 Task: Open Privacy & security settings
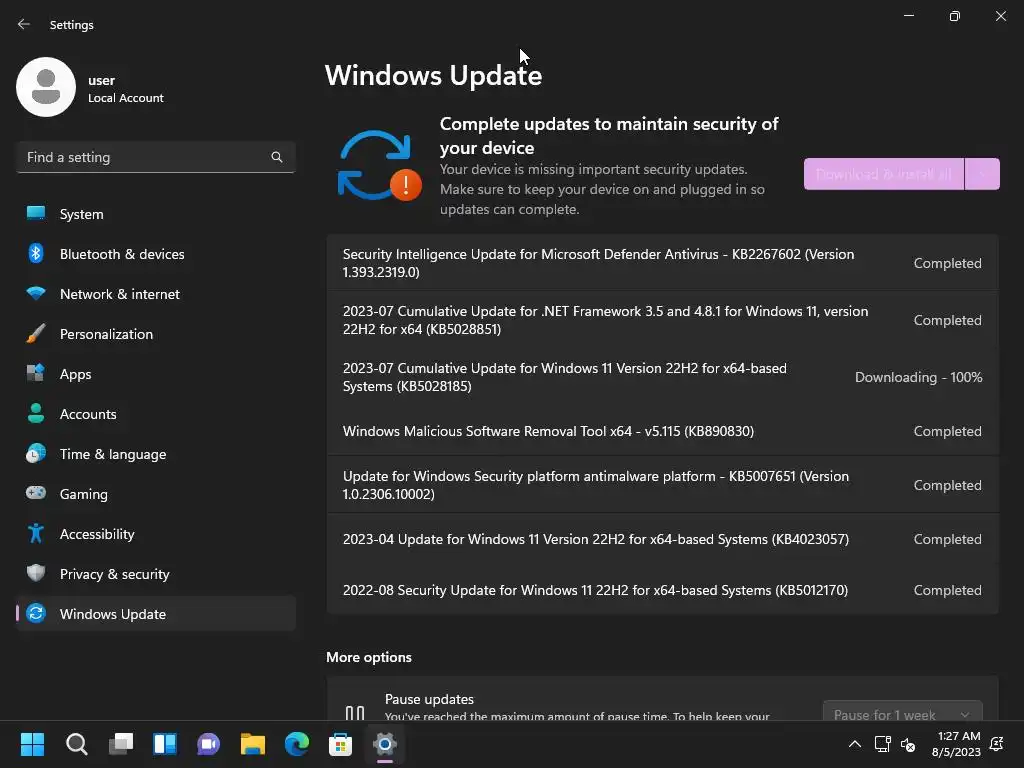point(155,573)
